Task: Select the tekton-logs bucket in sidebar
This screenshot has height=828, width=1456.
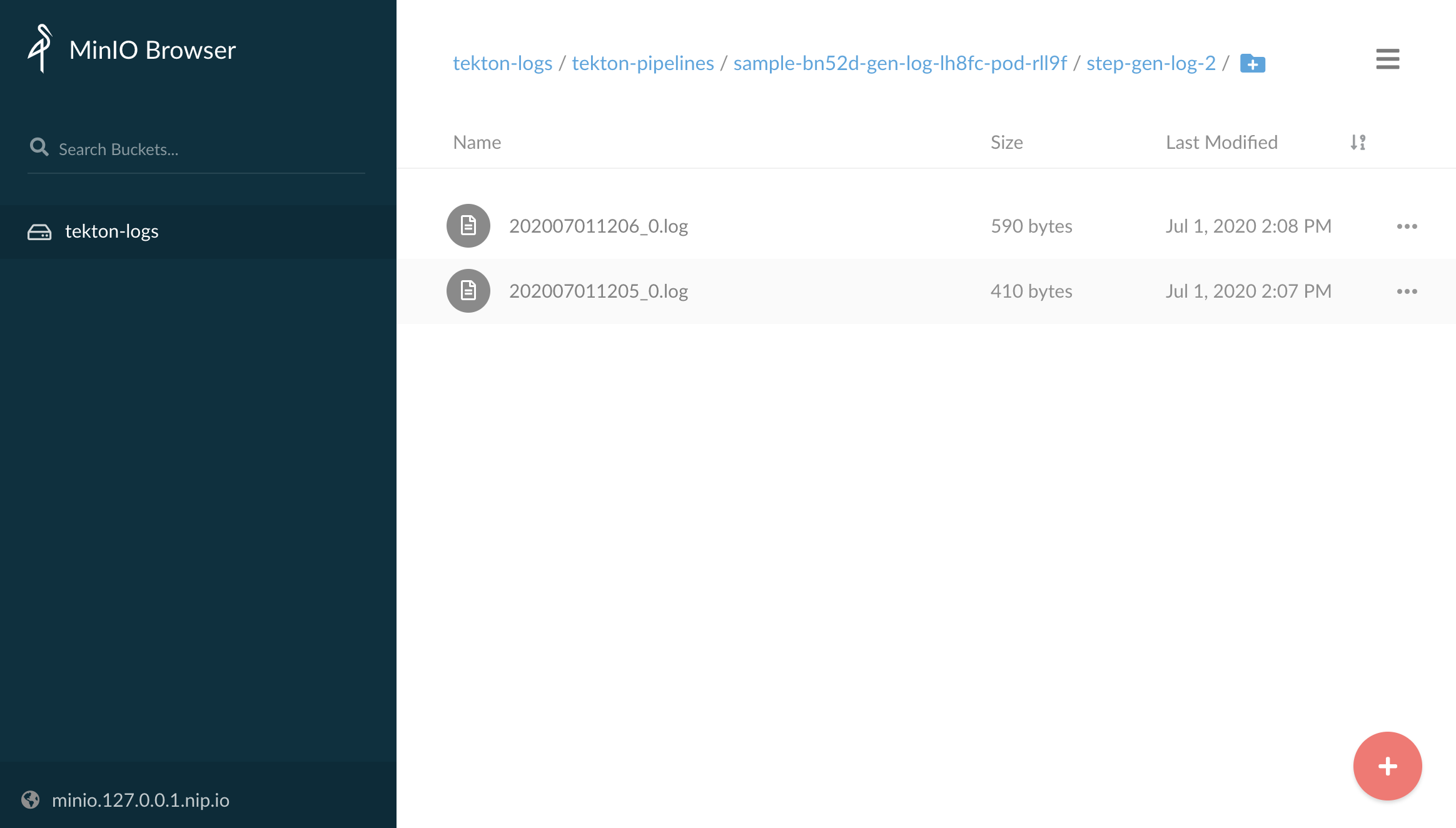Action: (198, 231)
